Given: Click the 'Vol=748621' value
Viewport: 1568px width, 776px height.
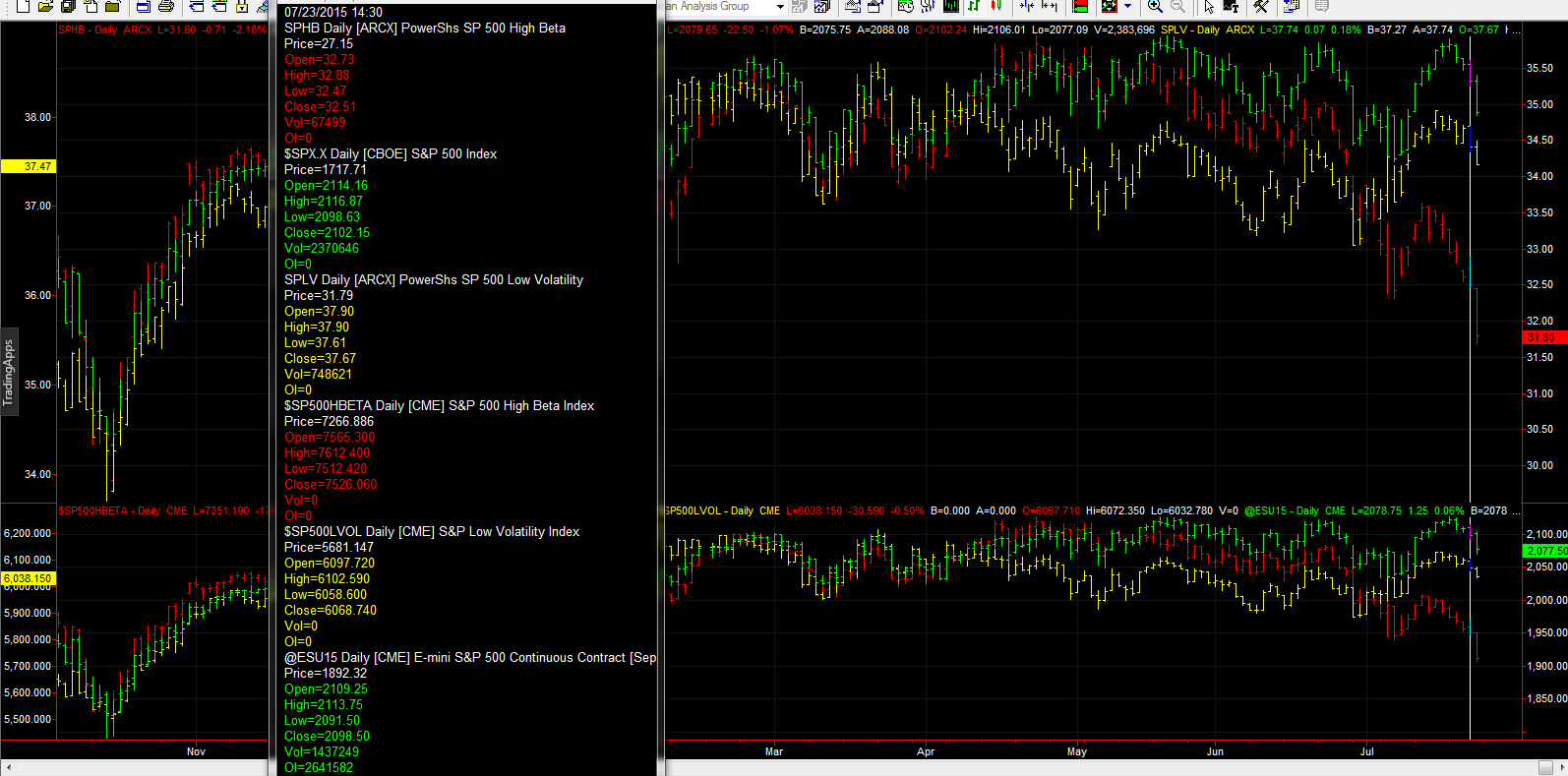Looking at the screenshot, I should 318,374.
